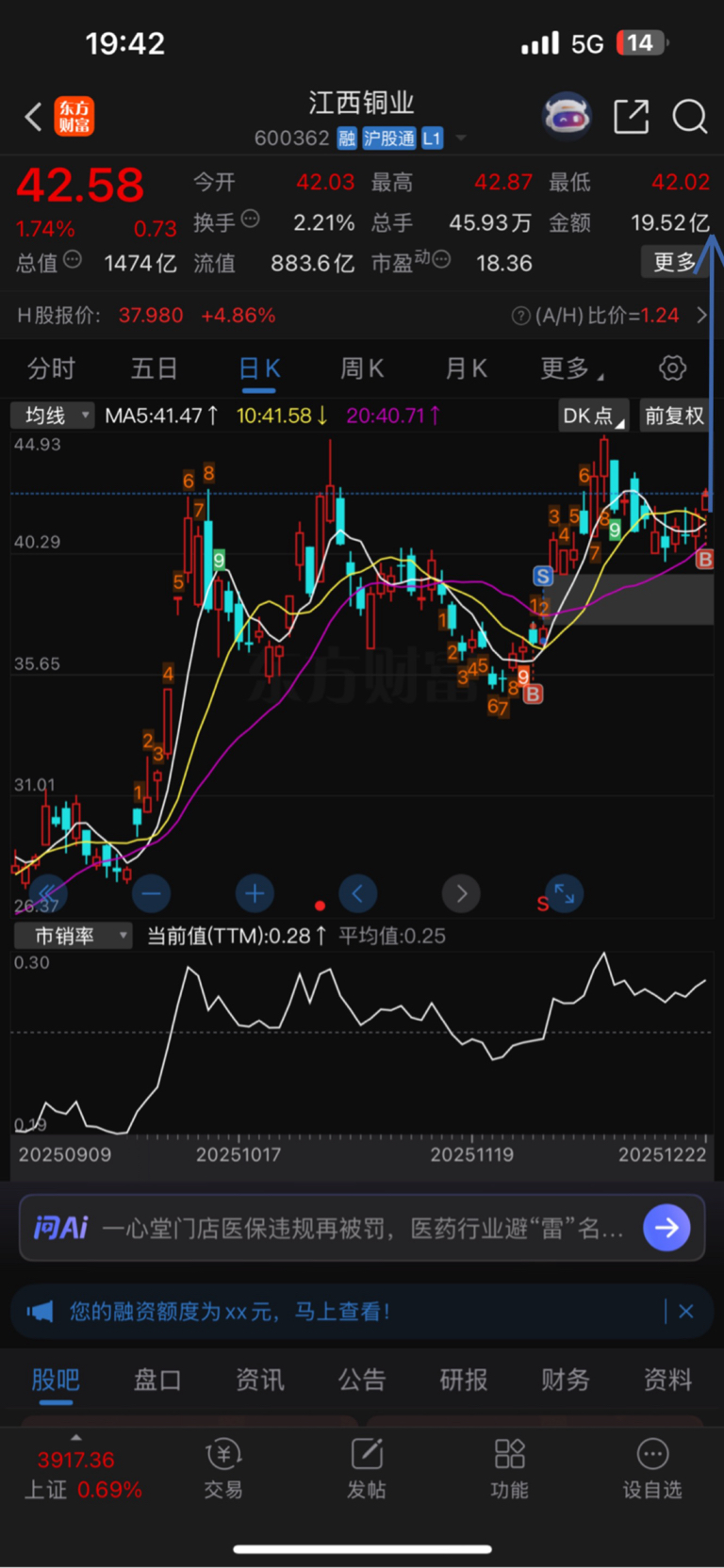This screenshot has height=1568, width=724.
Task: Tap the current price 42.58
Action: [x=80, y=185]
